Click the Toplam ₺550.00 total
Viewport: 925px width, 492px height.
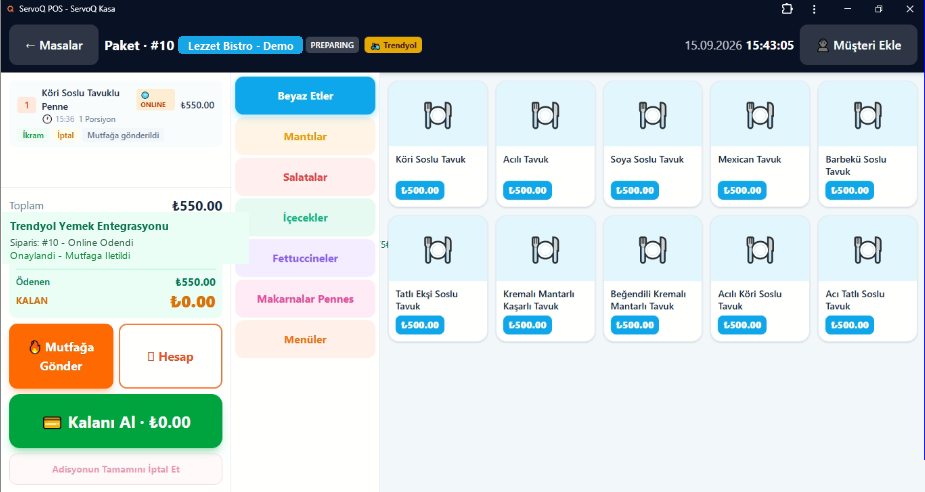coord(197,206)
